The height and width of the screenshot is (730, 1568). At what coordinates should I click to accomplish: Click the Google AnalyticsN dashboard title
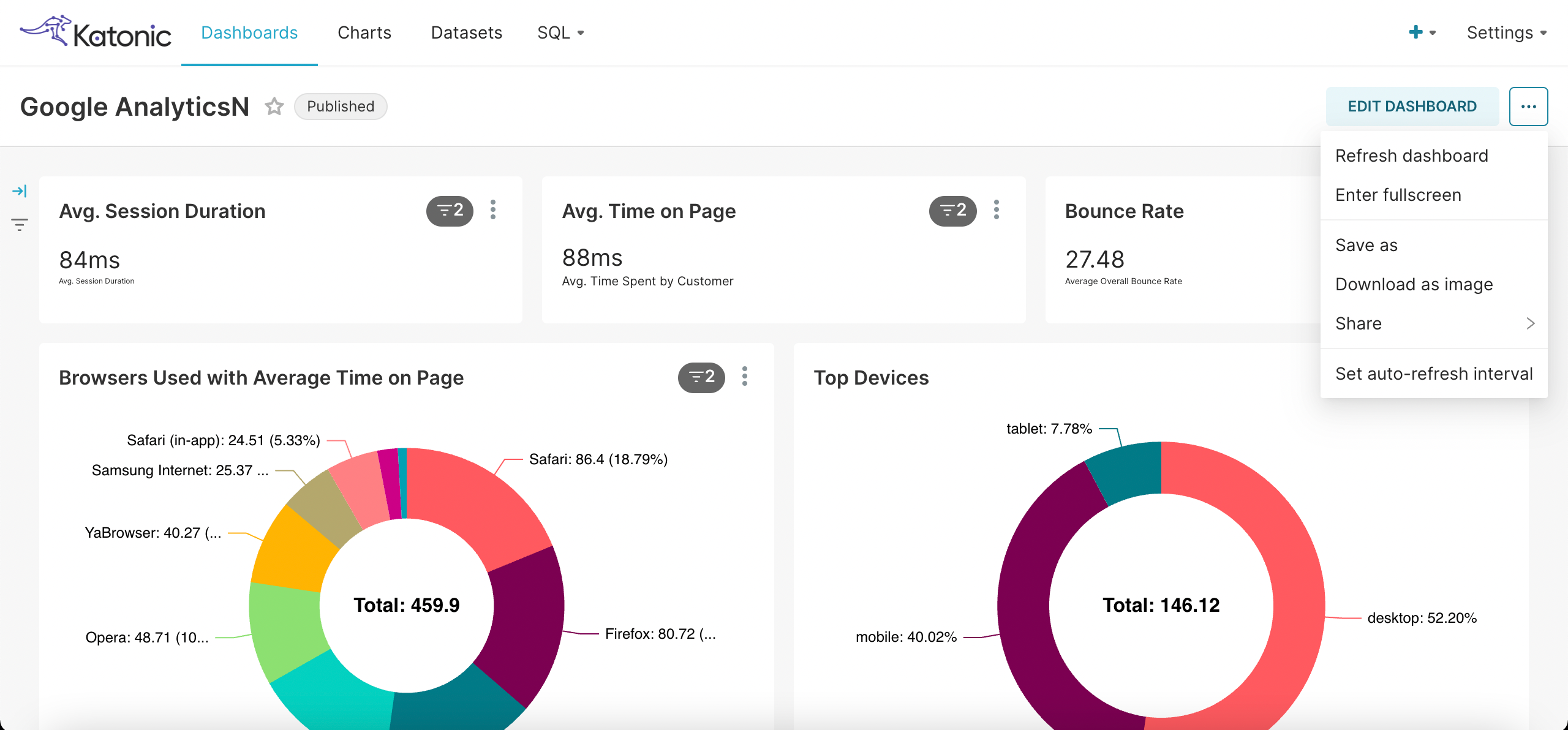(135, 107)
